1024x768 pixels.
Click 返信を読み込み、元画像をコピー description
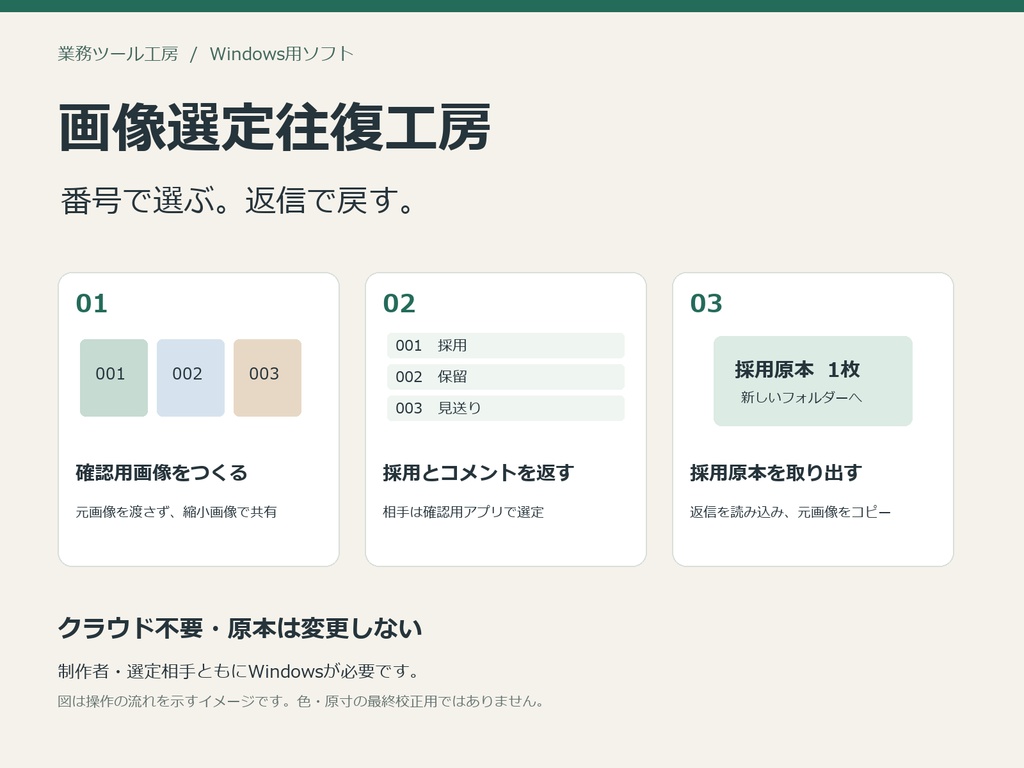pyautogui.click(x=790, y=512)
